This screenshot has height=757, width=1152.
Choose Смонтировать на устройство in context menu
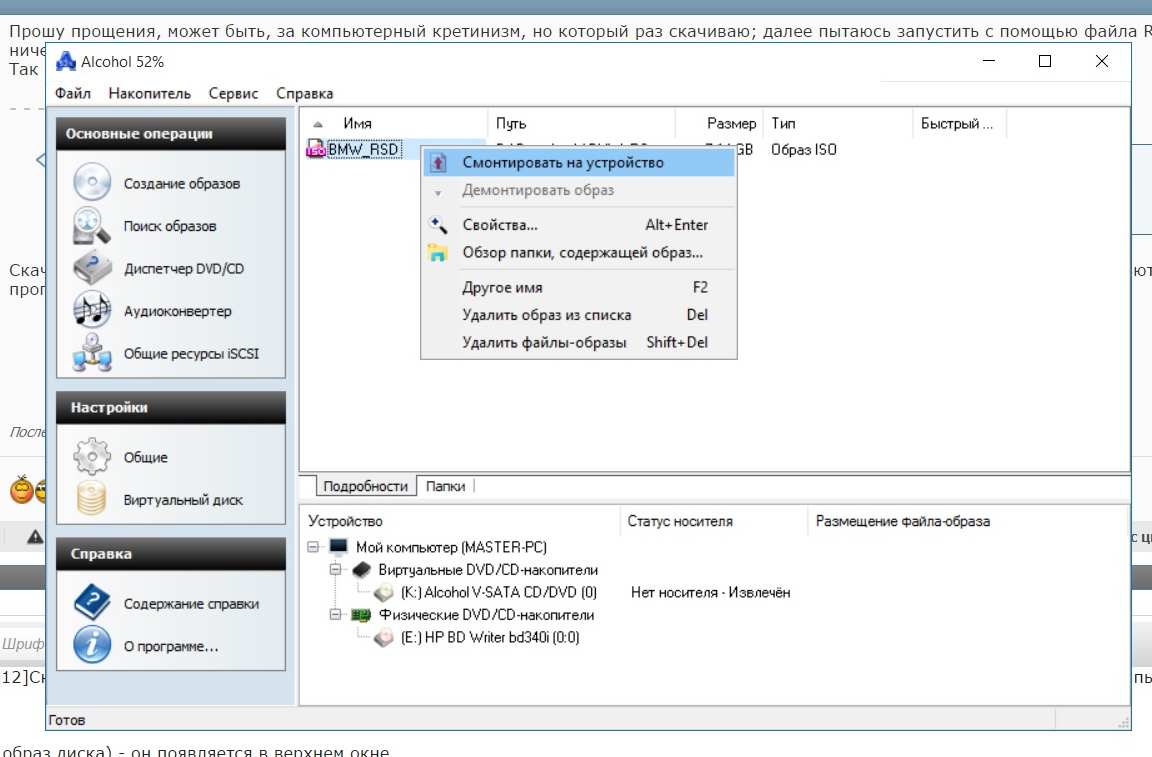coord(562,162)
